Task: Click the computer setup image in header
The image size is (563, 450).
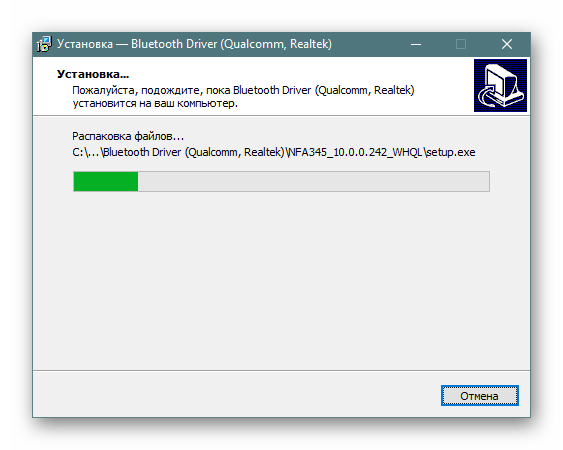Action: pos(500,85)
